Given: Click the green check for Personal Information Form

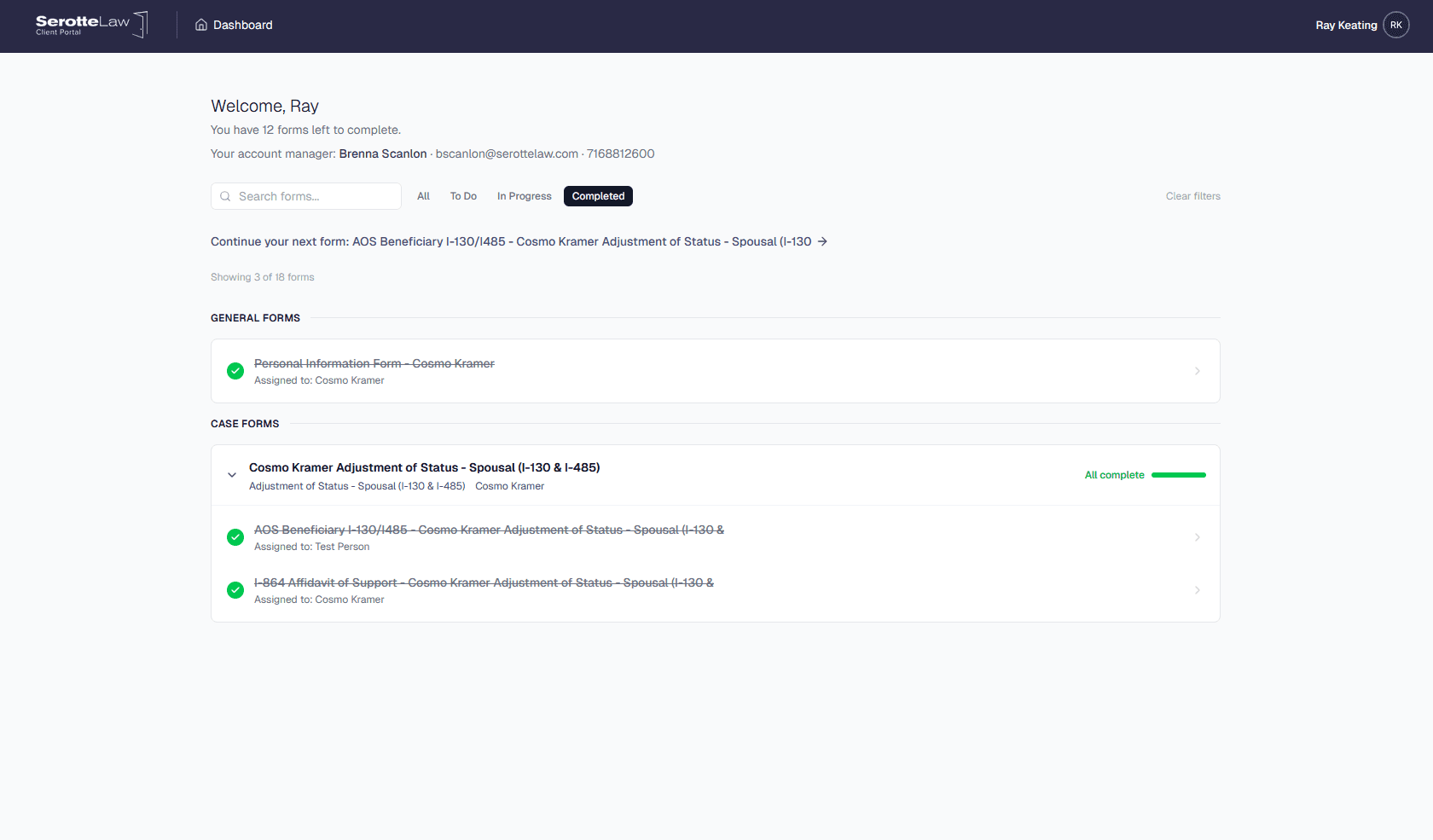Looking at the screenshot, I should tap(235, 371).
